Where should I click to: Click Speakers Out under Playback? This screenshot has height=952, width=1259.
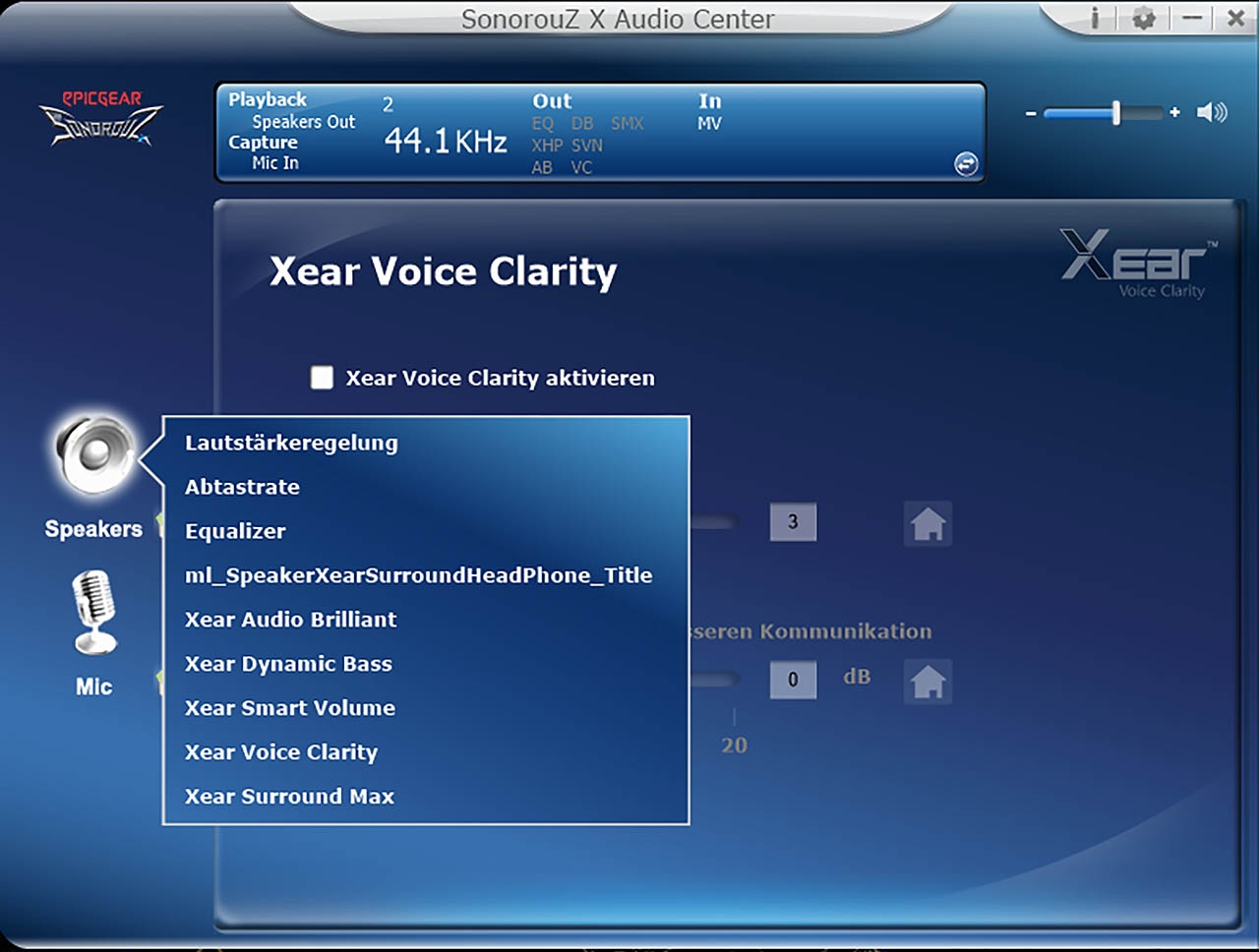[x=303, y=122]
